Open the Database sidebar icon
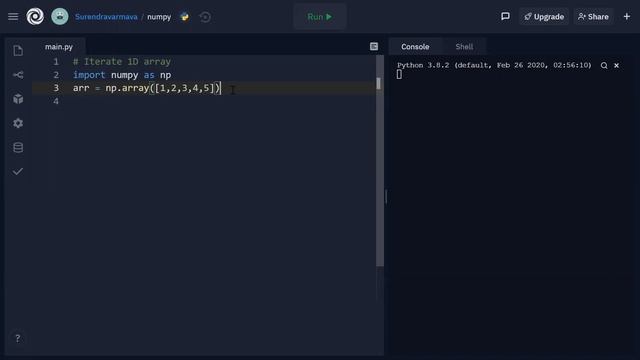Screen dimensions: 640x360 coord(18,147)
